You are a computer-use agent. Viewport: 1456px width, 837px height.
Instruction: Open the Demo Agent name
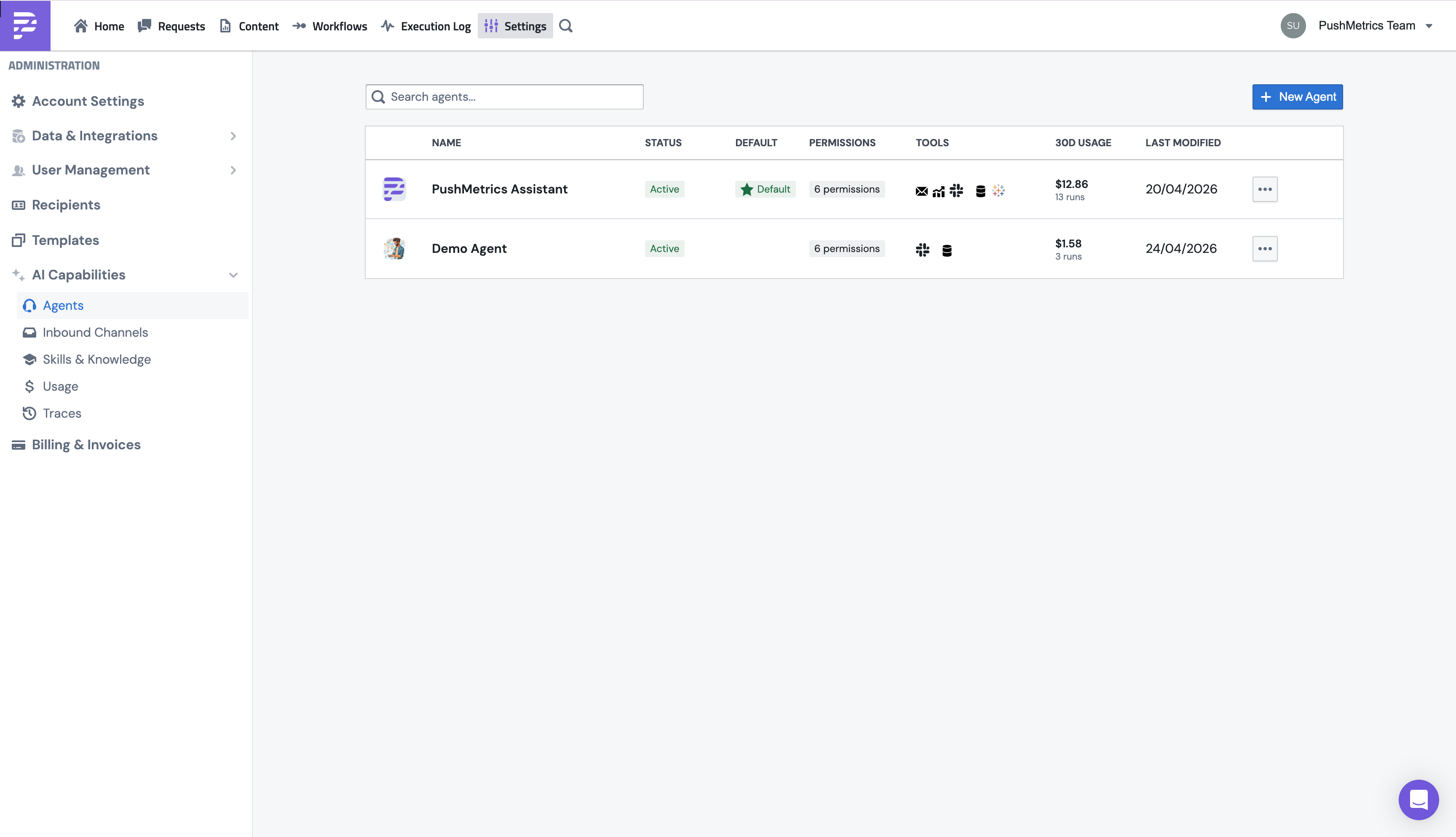click(x=469, y=248)
